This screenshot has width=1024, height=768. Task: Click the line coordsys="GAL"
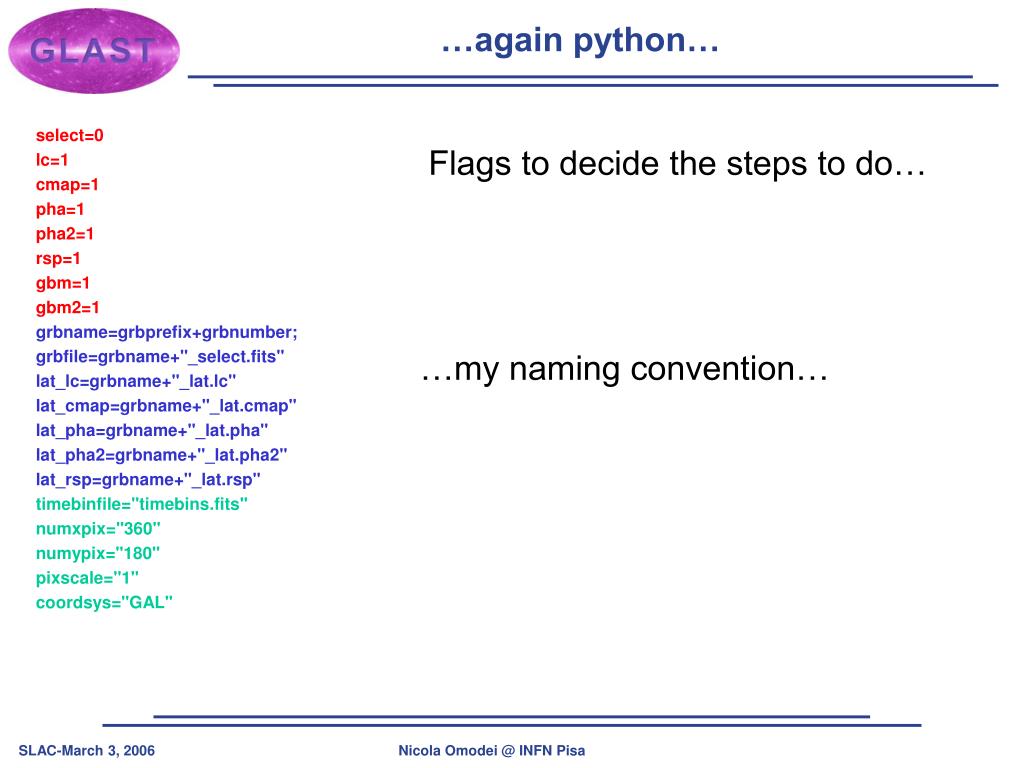104,603
